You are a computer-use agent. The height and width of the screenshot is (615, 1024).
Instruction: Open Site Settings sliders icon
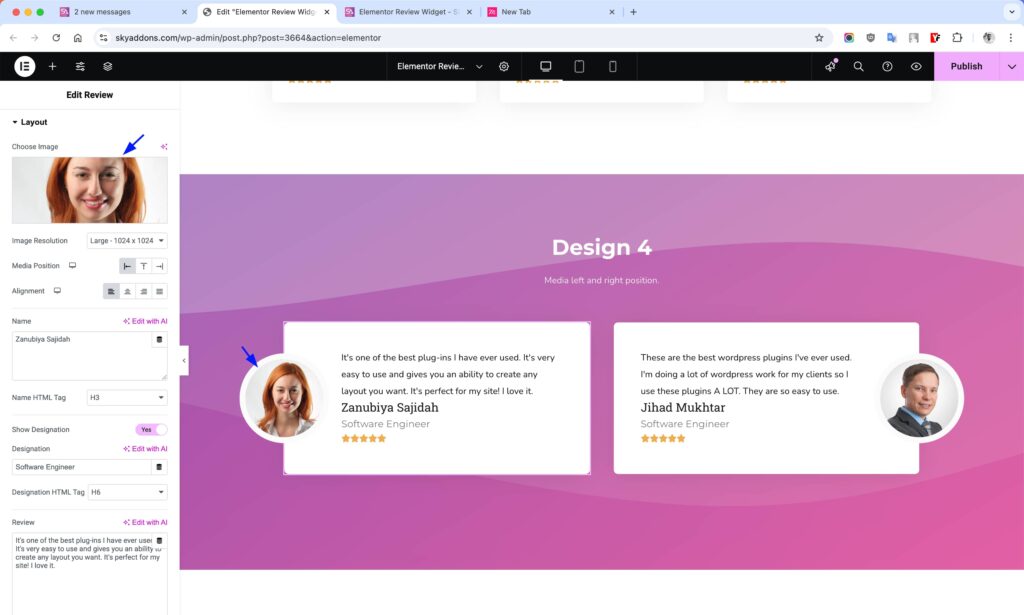coord(80,66)
